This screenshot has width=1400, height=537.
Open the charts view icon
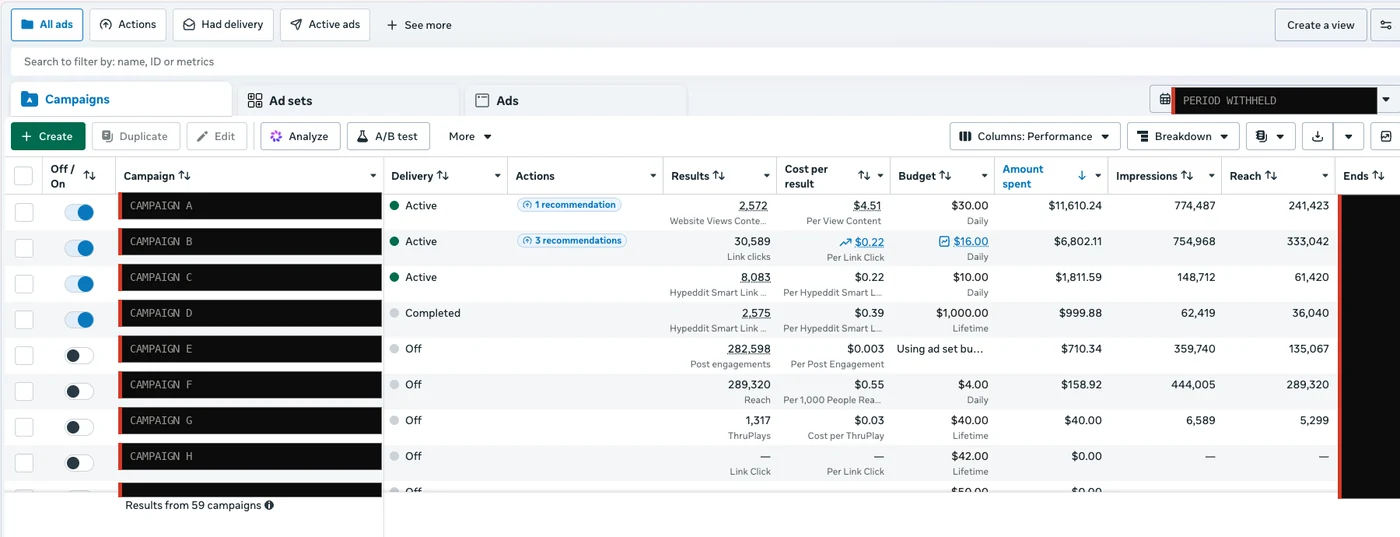coord(1386,136)
